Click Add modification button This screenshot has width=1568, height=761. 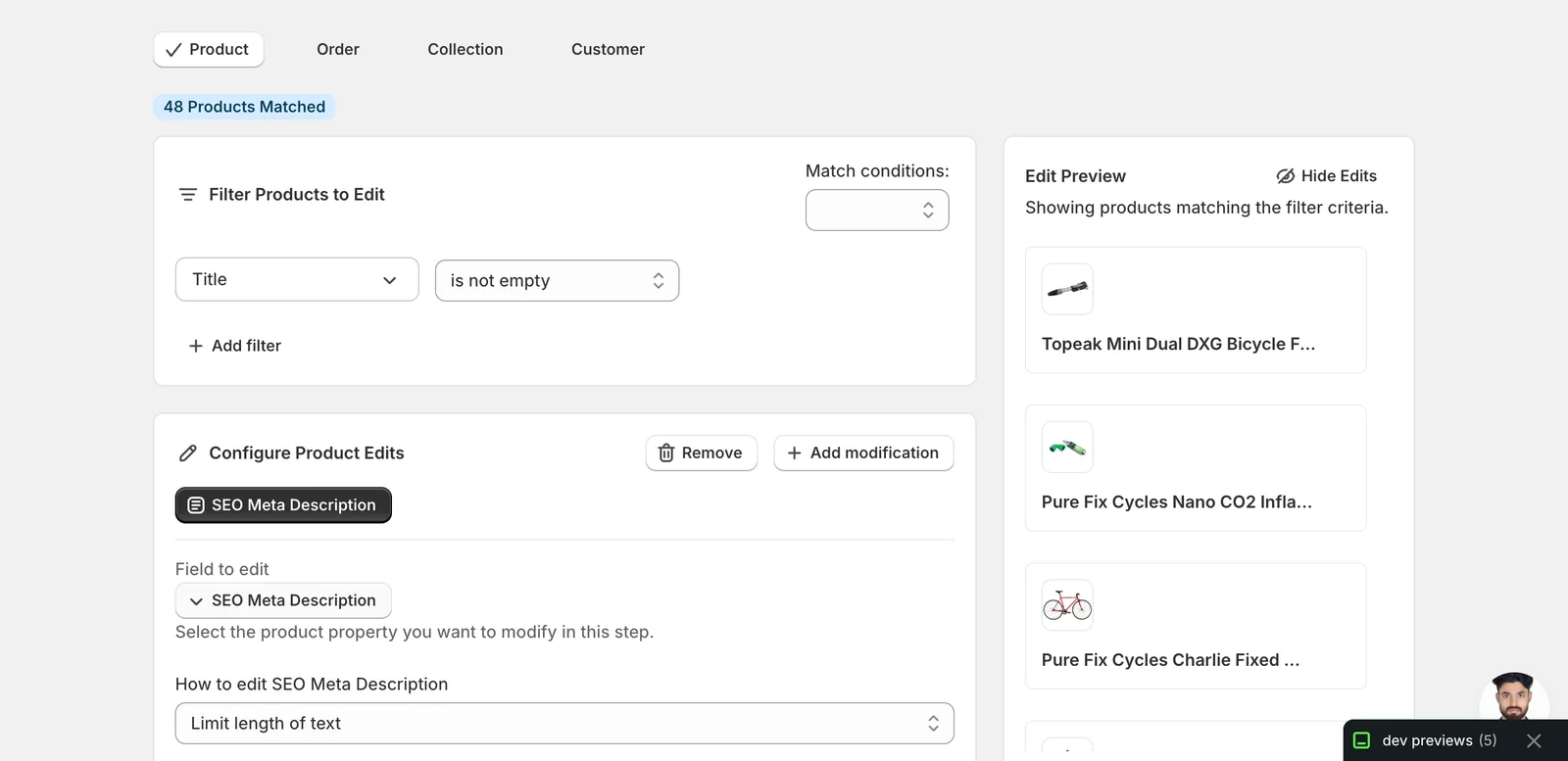tap(863, 453)
